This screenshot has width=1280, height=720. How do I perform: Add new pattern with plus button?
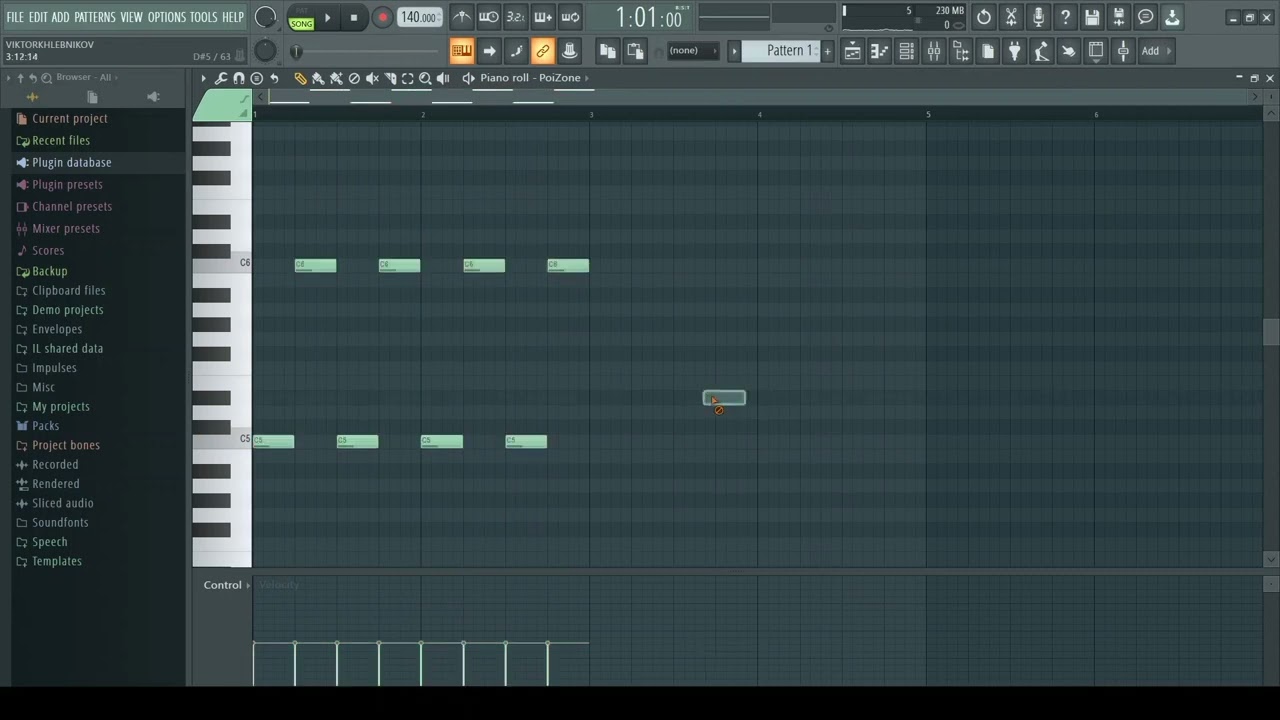(x=827, y=51)
